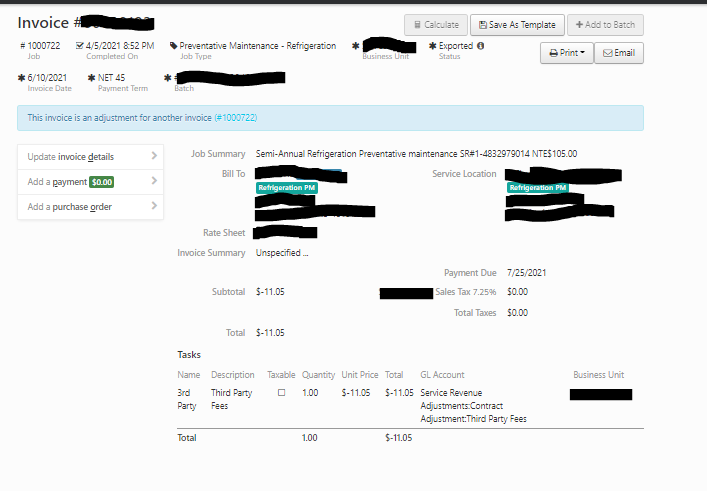Click the Quantity column header
This screenshot has height=491, width=707.
318,375
